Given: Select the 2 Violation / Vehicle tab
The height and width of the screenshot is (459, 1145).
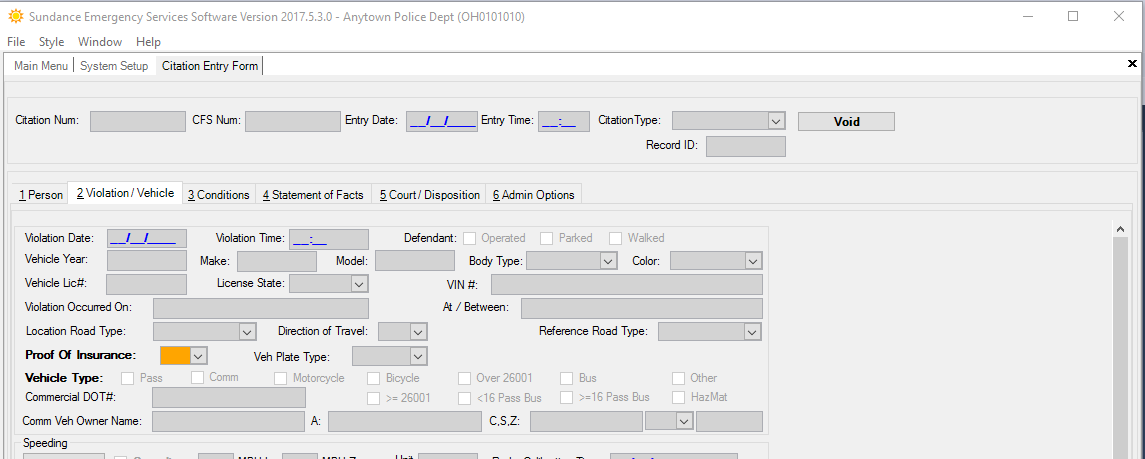Looking at the screenshot, I should click(125, 193).
